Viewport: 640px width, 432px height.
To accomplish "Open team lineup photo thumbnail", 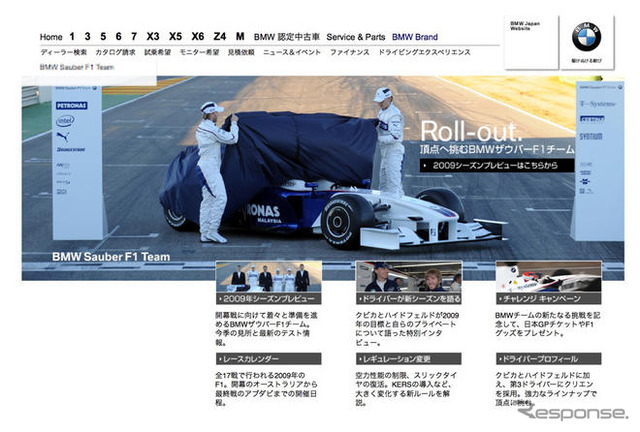I will point(269,277).
